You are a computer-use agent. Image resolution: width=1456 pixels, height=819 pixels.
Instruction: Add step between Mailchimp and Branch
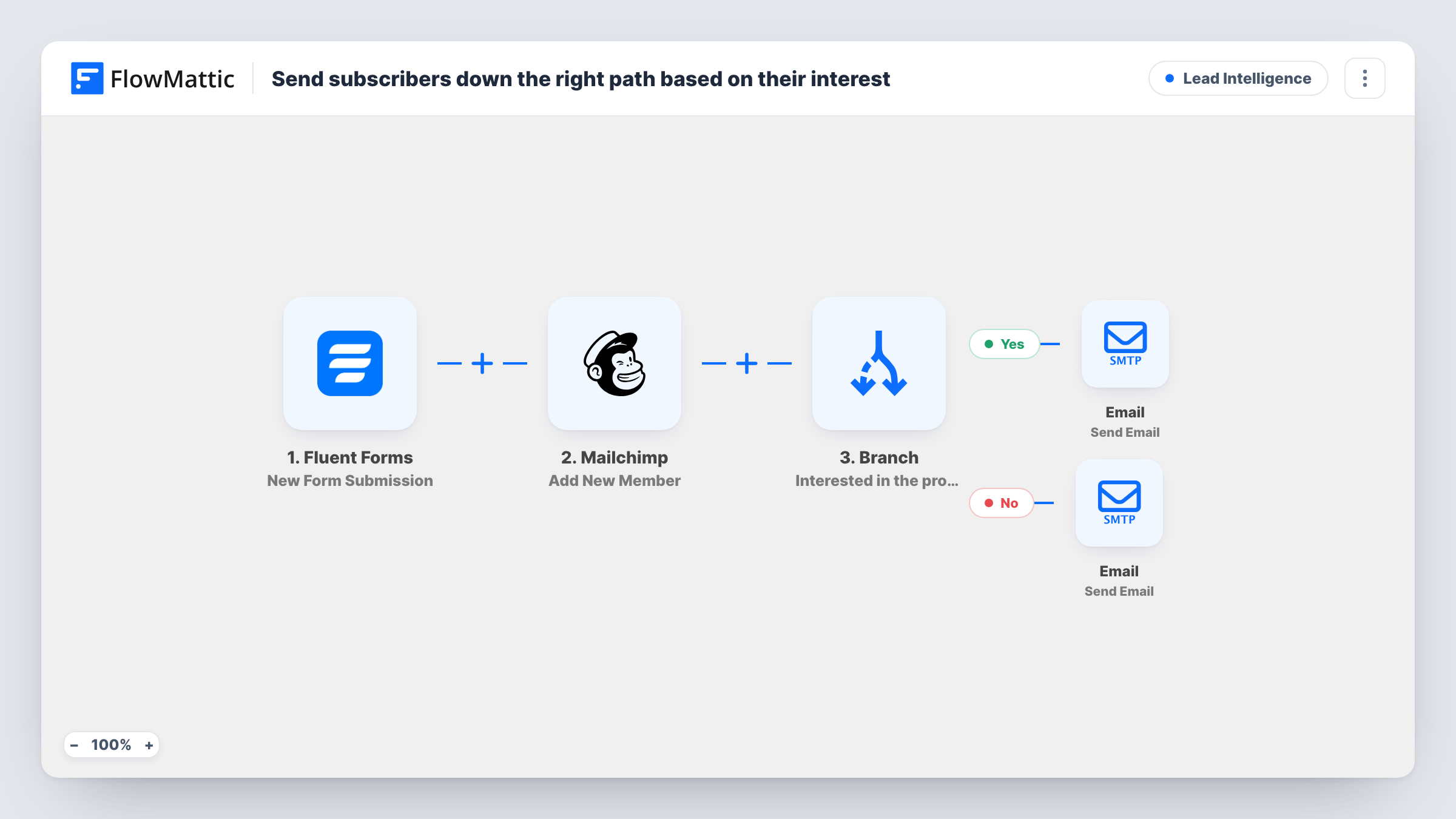click(x=747, y=363)
